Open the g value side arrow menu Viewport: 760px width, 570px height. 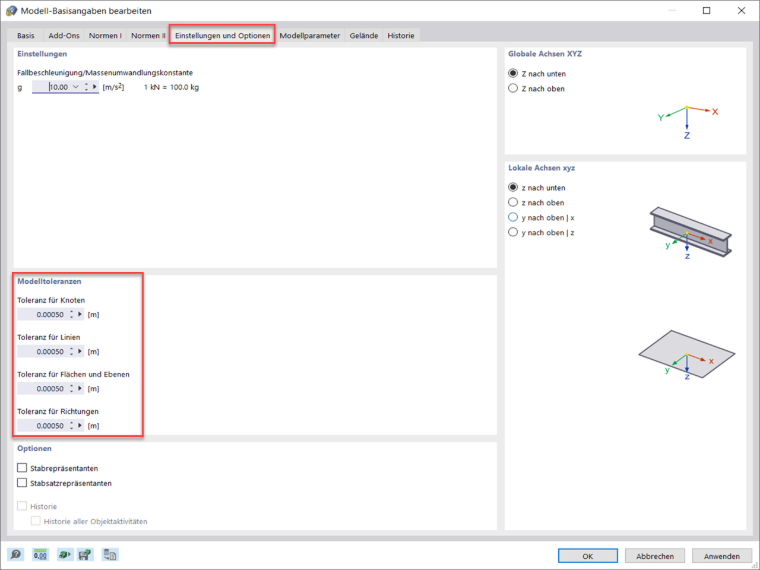pyautogui.click(x=95, y=87)
